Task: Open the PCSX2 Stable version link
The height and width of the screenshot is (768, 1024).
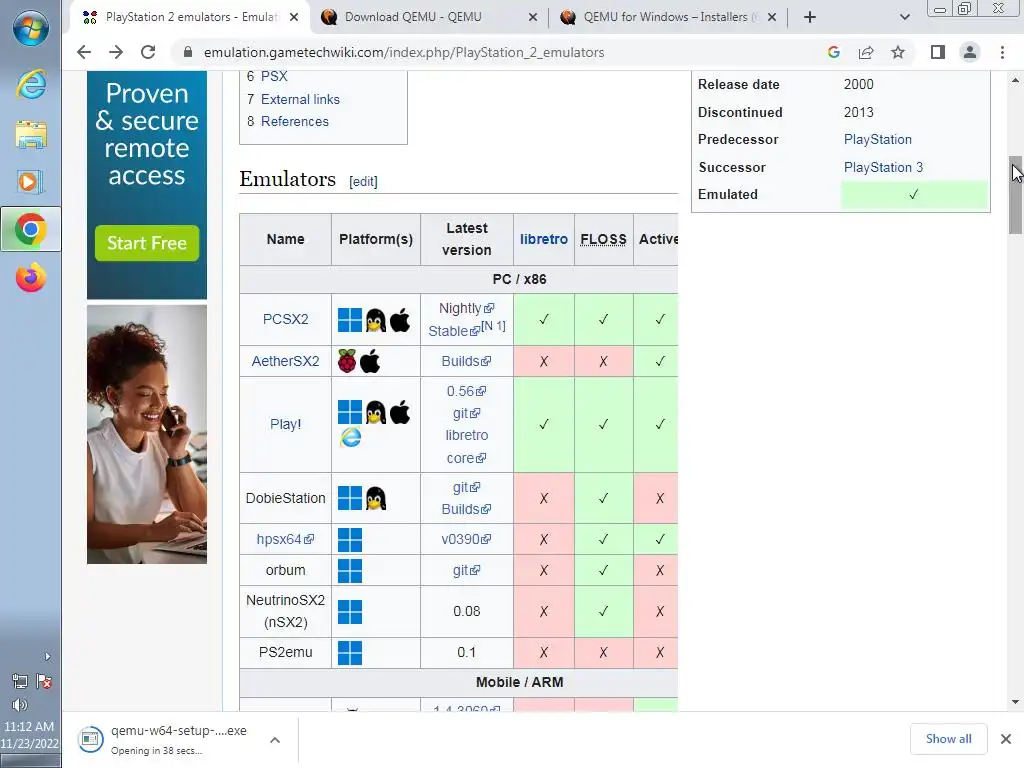Action: click(x=454, y=331)
